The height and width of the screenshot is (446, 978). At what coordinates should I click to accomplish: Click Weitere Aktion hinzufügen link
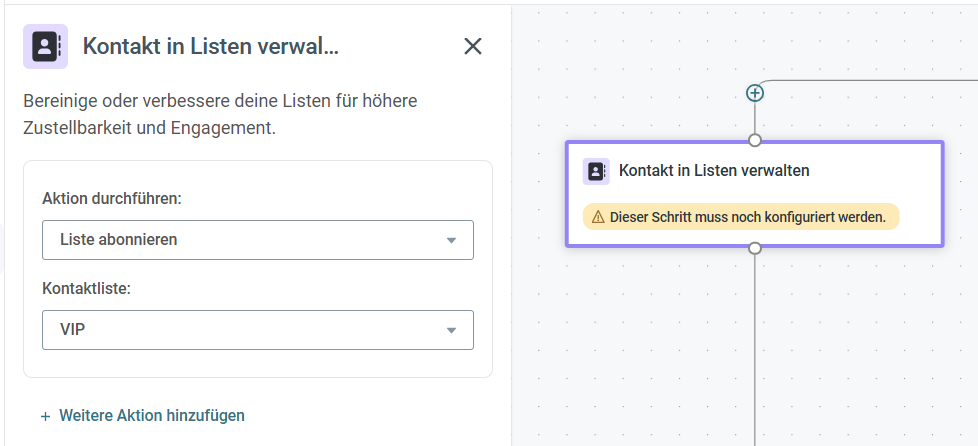151,415
